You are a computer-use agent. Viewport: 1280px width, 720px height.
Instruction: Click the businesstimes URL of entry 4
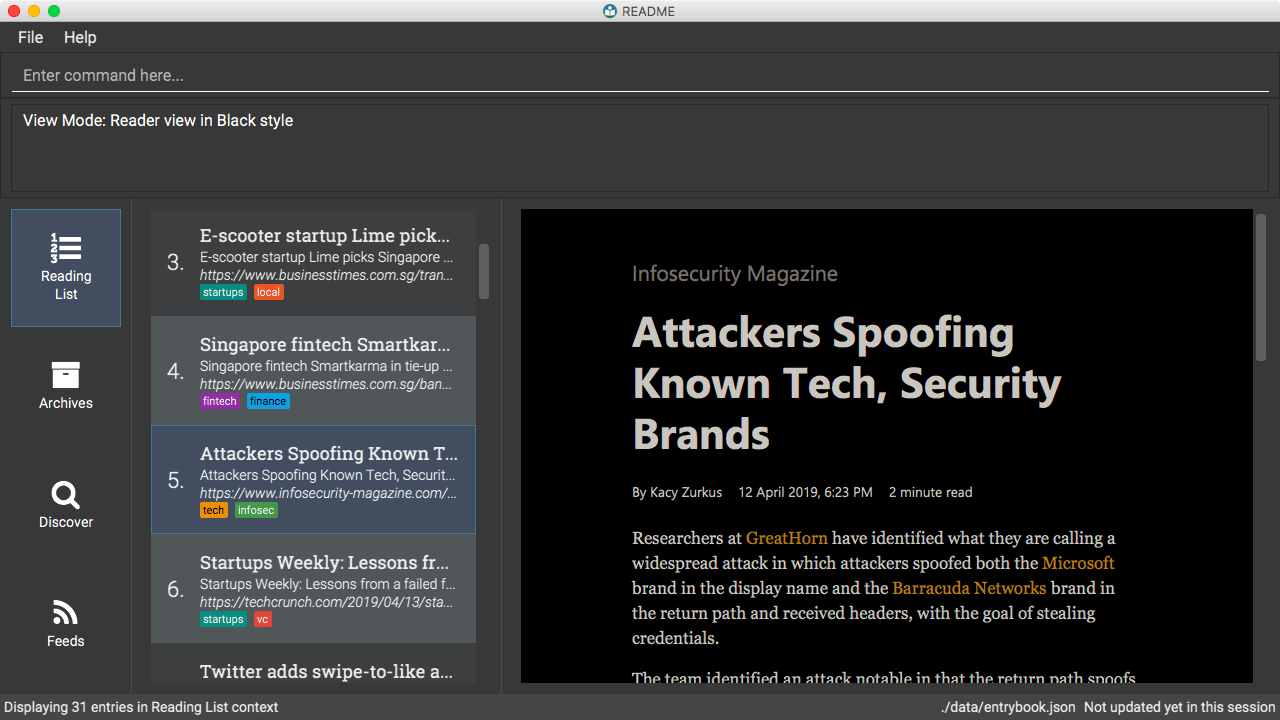(327, 384)
